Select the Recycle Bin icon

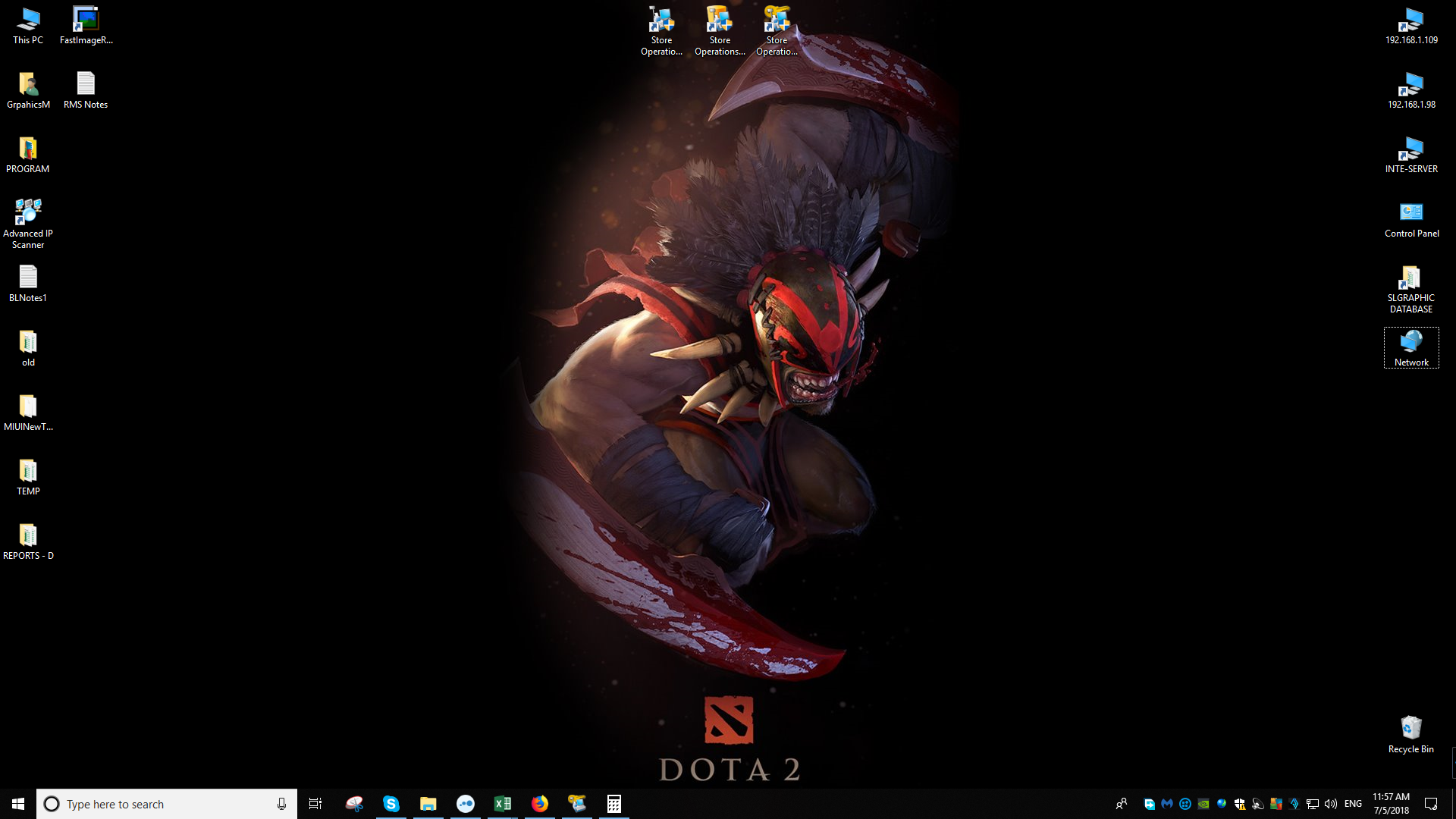(x=1411, y=735)
